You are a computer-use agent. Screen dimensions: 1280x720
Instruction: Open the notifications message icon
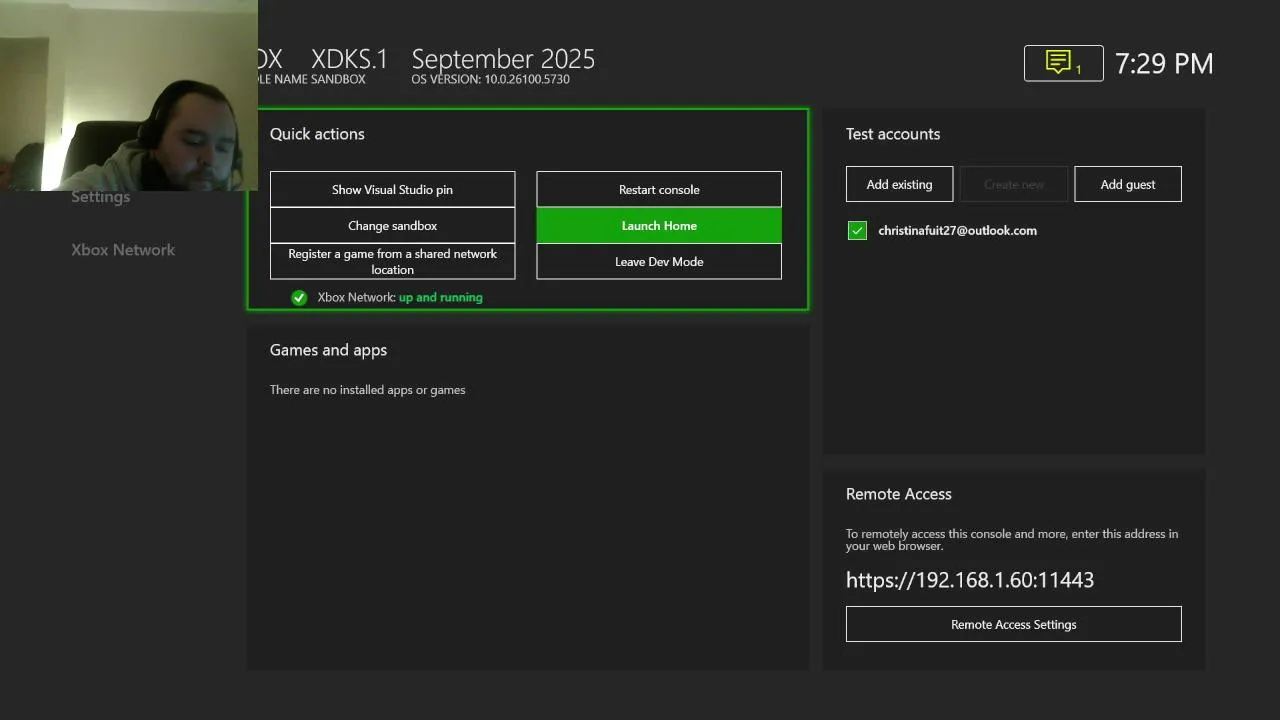pos(1063,63)
